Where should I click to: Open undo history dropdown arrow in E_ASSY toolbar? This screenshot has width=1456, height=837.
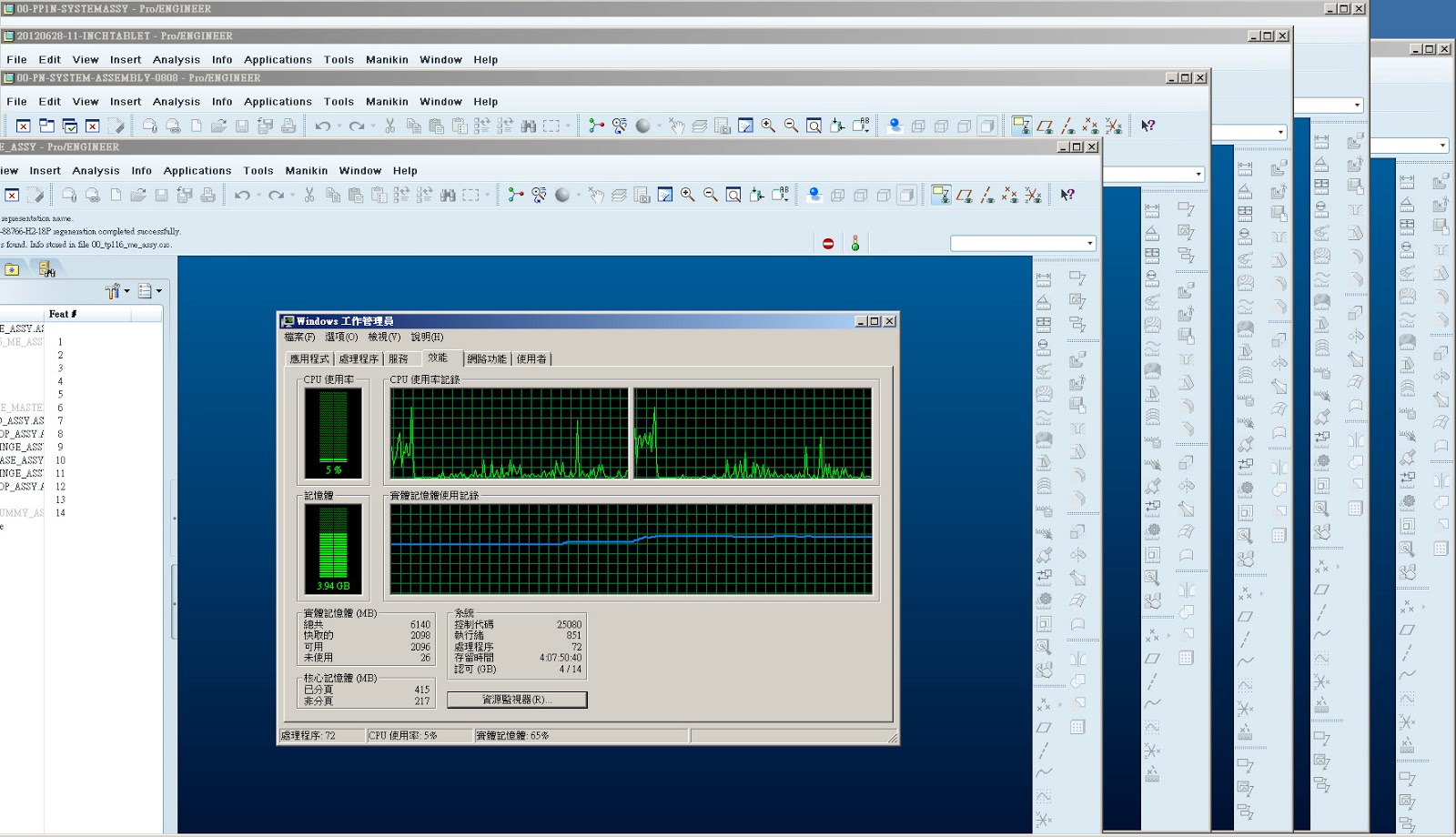point(258,195)
